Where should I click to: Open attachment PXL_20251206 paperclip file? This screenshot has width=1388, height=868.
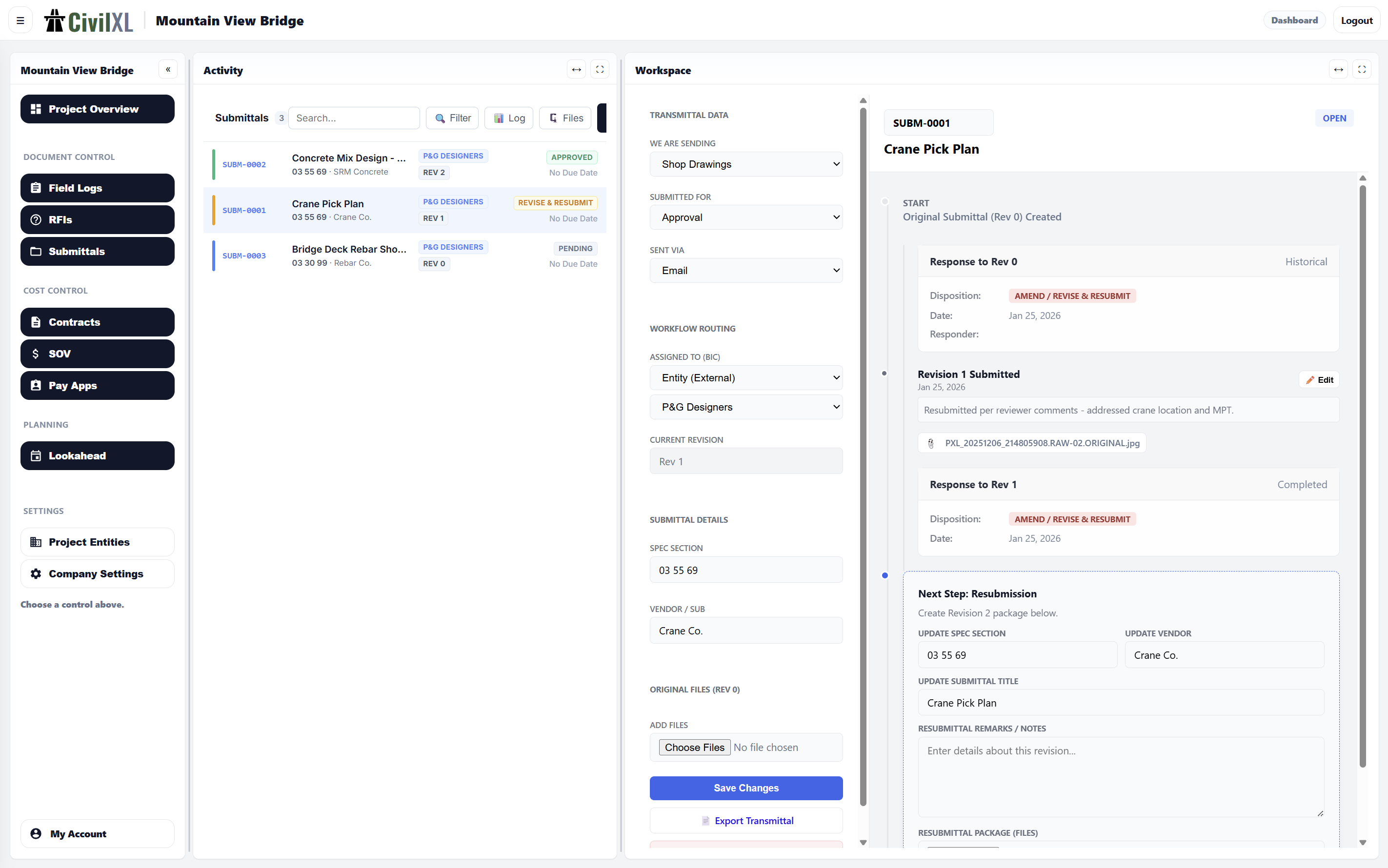click(1031, 443)
